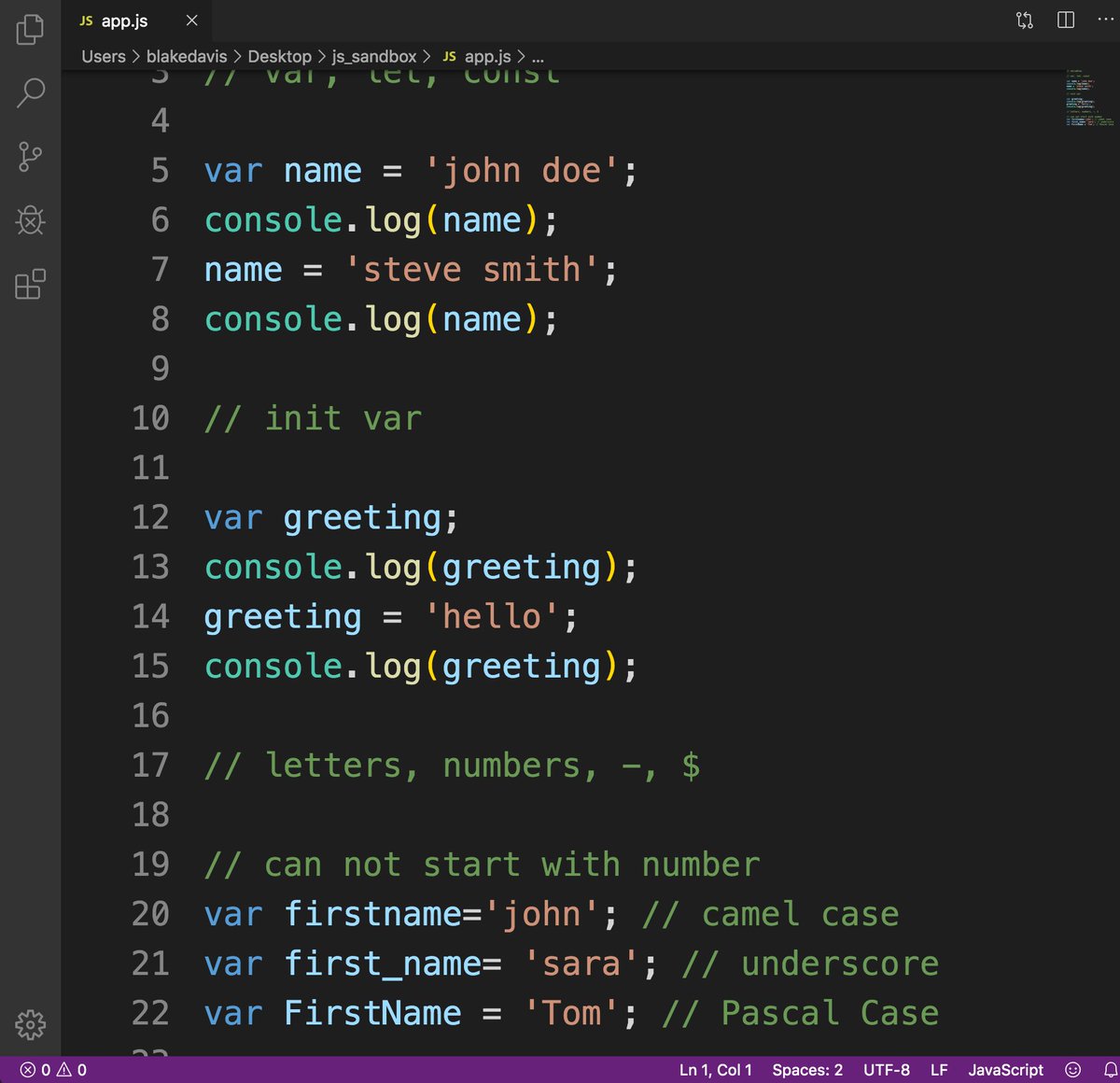Click the app.js breadcrumb
This screenshot has width=1120, height=1083.
477,56
